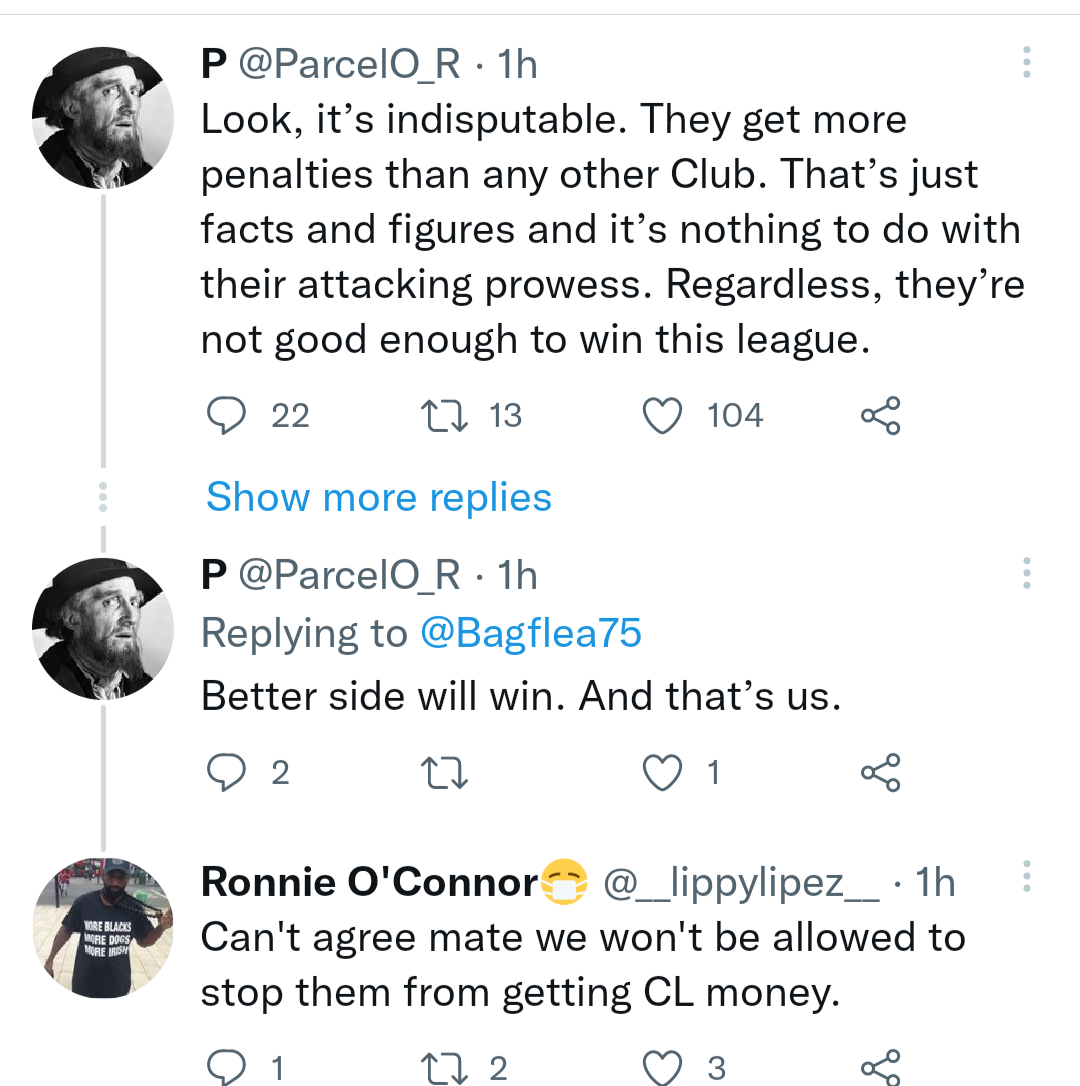Open more options on first tweet

point(1026,63)
